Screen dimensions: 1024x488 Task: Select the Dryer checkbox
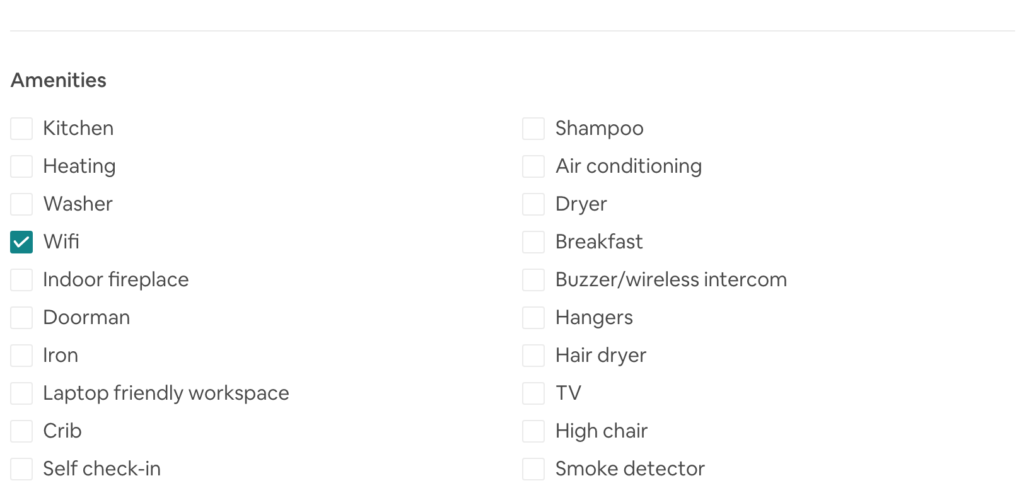pos(534,204)
